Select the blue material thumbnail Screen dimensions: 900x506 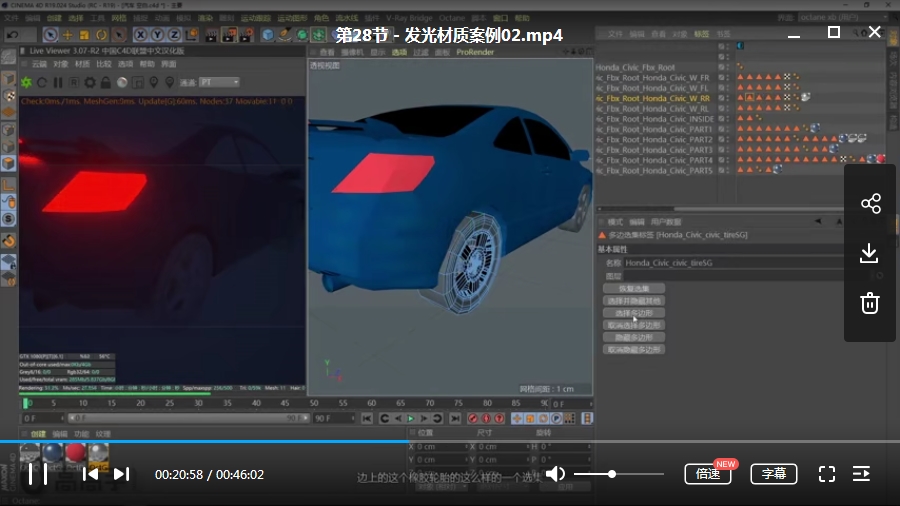coord(52,453)
